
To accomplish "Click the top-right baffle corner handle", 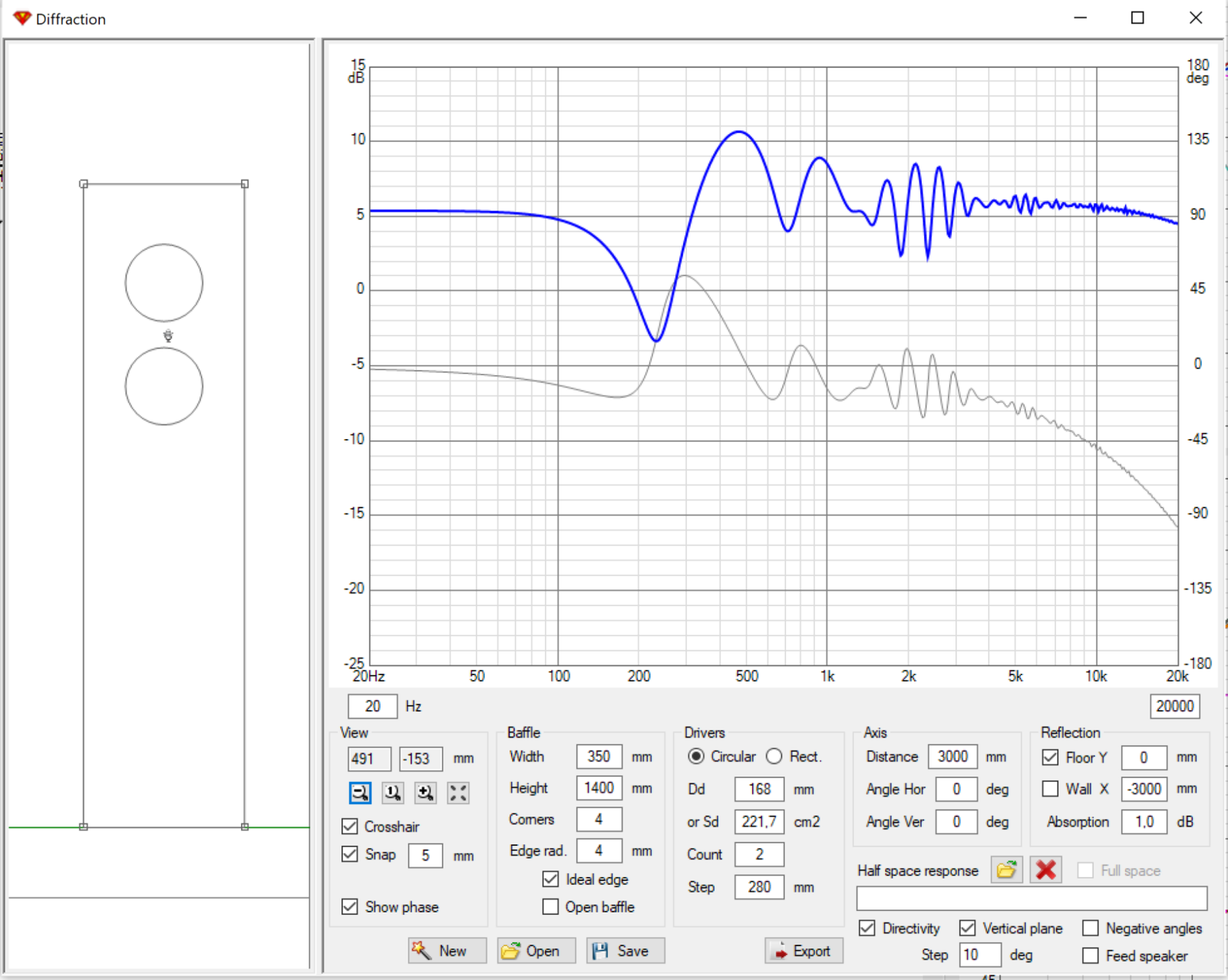I will point(245,184).
